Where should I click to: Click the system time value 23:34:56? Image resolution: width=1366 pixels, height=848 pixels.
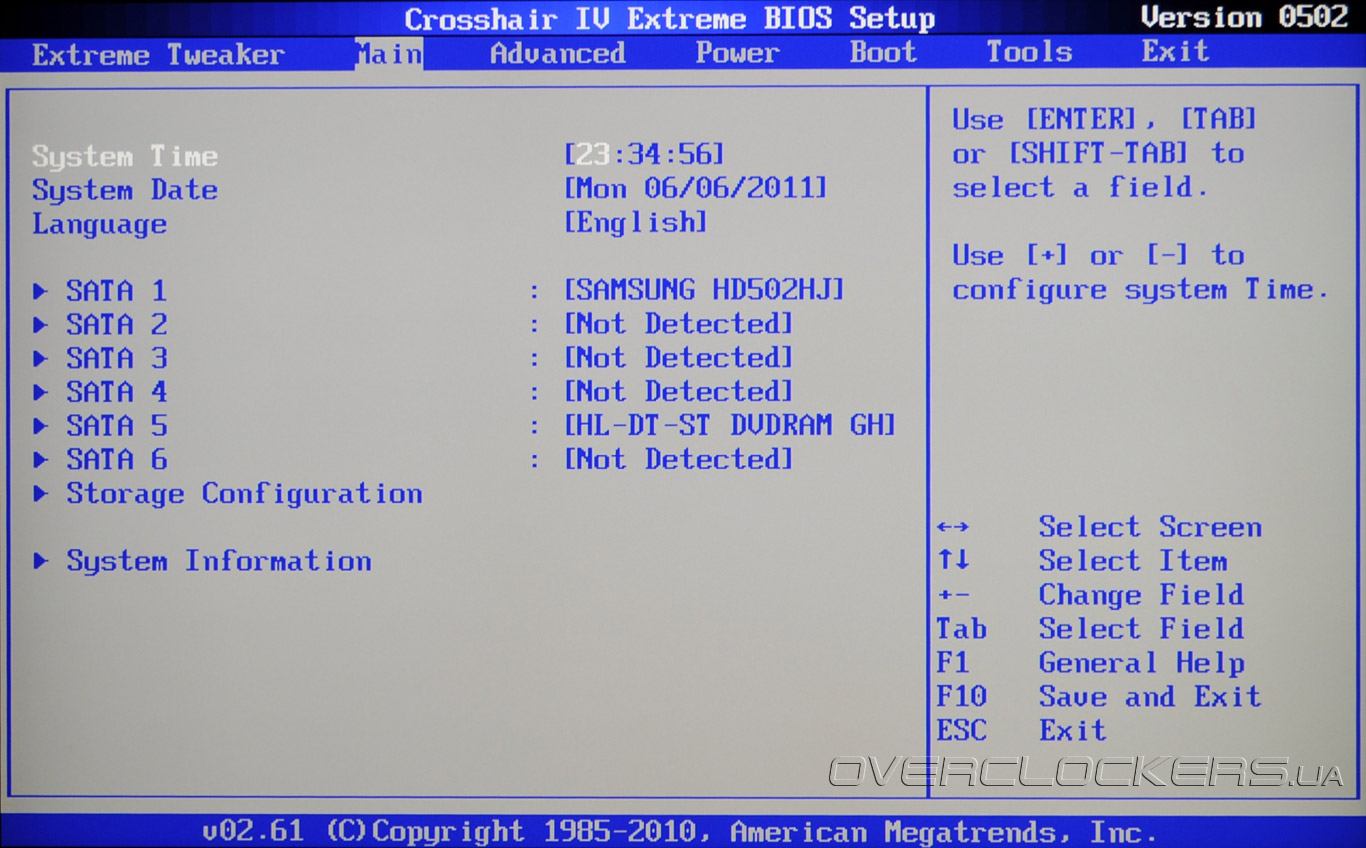pyautogui.click(x=644, y=154)
